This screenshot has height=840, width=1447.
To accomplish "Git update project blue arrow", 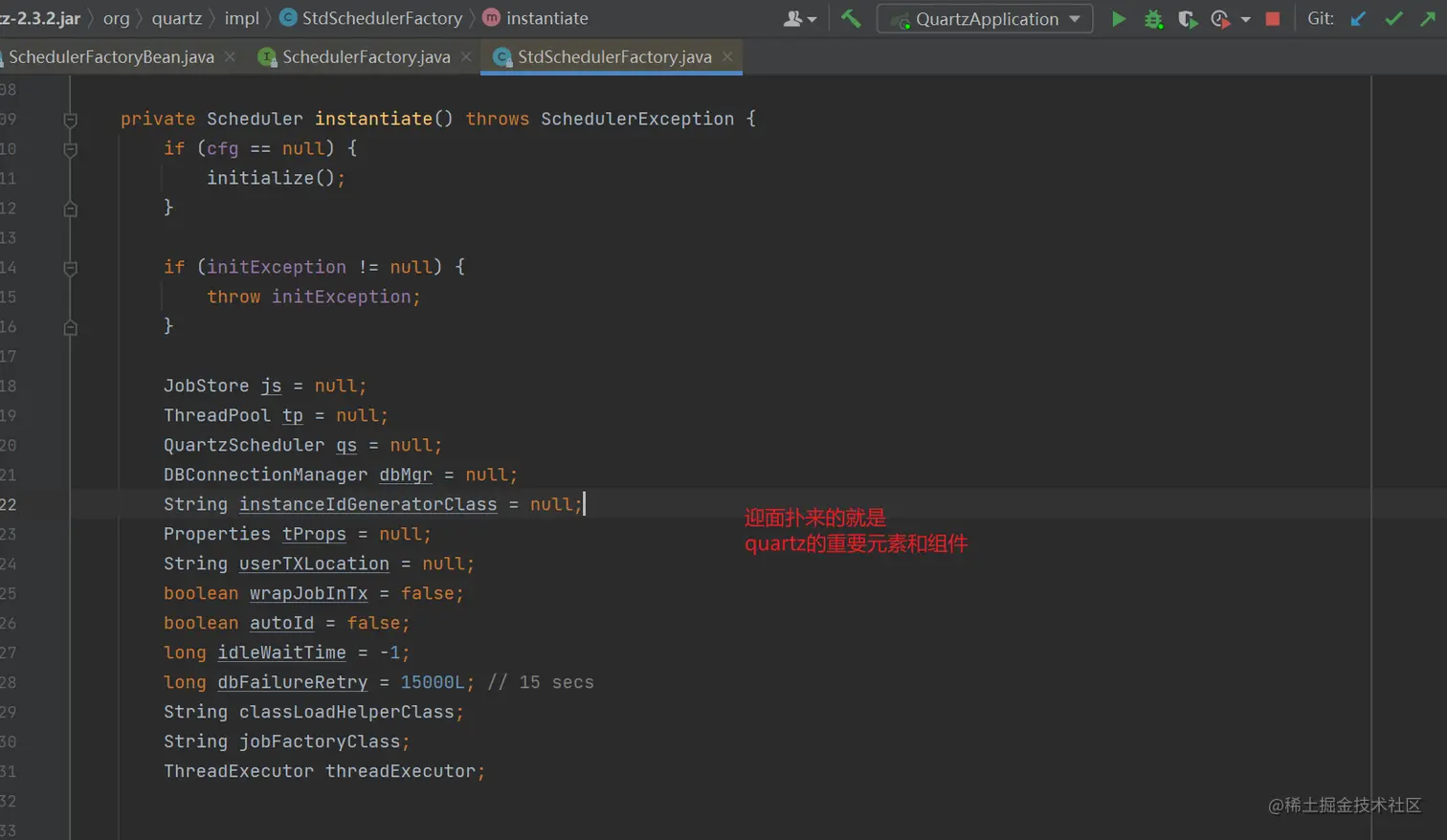I will (1357, 18).
